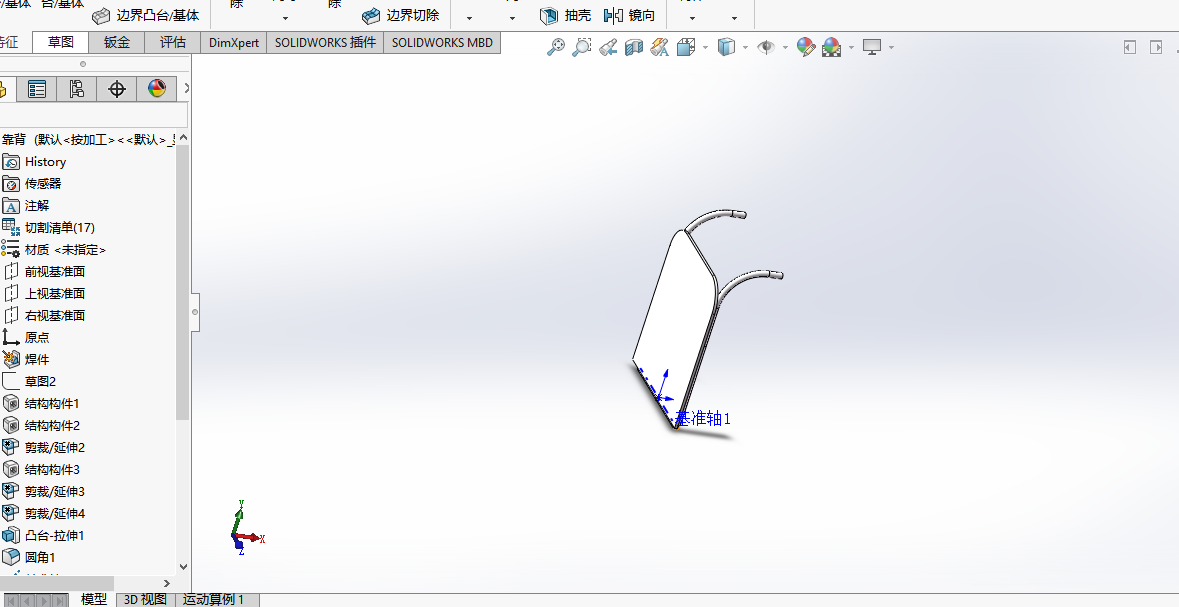Select 结构构件1 feature
This screenshot has width=1179, height=607.
41,403
